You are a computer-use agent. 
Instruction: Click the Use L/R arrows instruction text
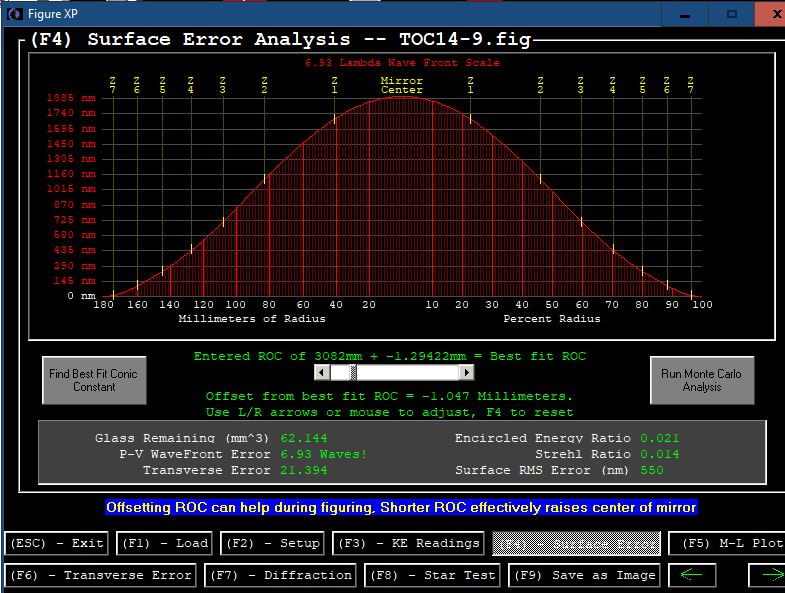coord(389,412)
